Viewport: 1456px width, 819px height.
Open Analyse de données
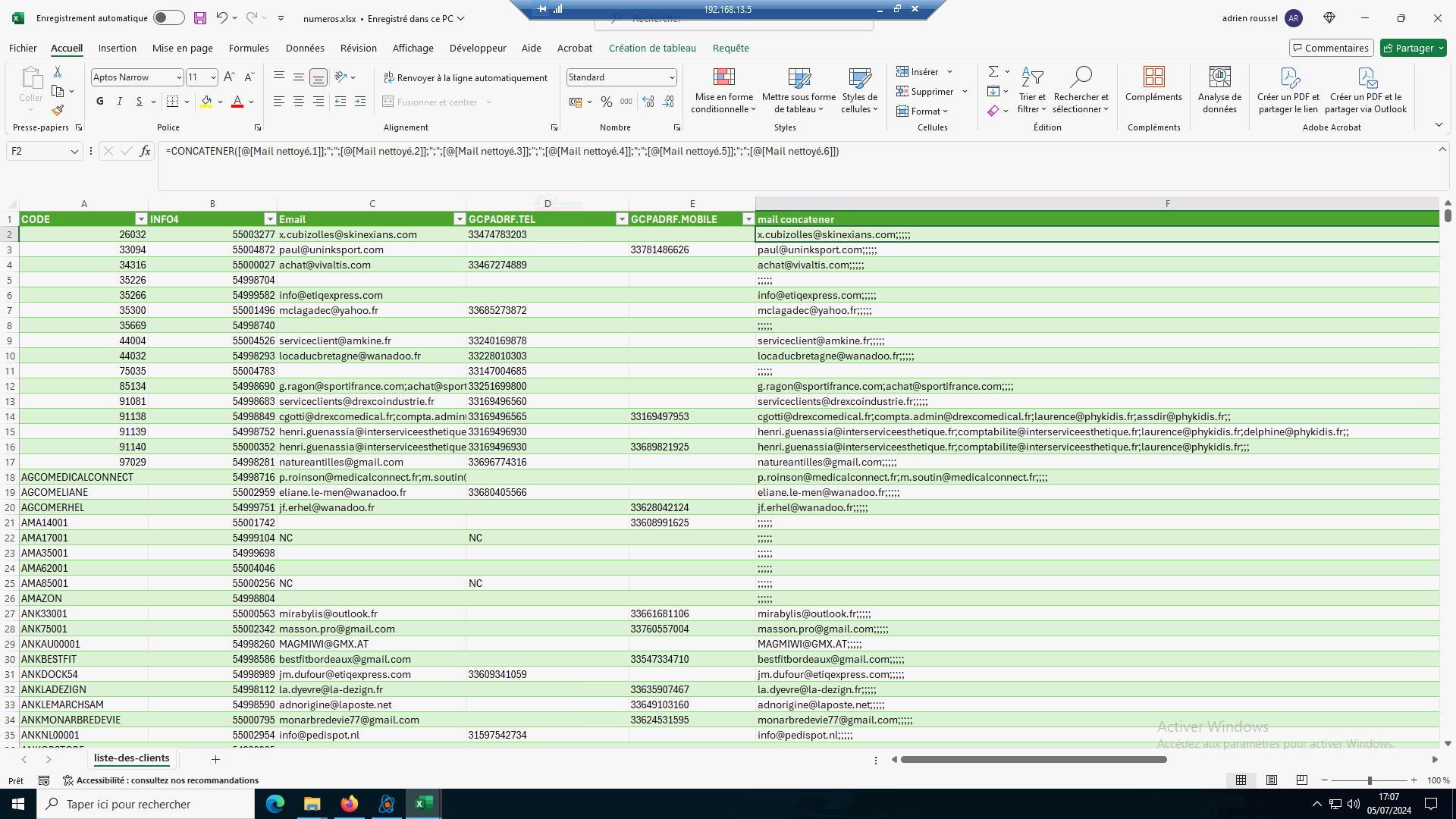tap(1219, 91)
